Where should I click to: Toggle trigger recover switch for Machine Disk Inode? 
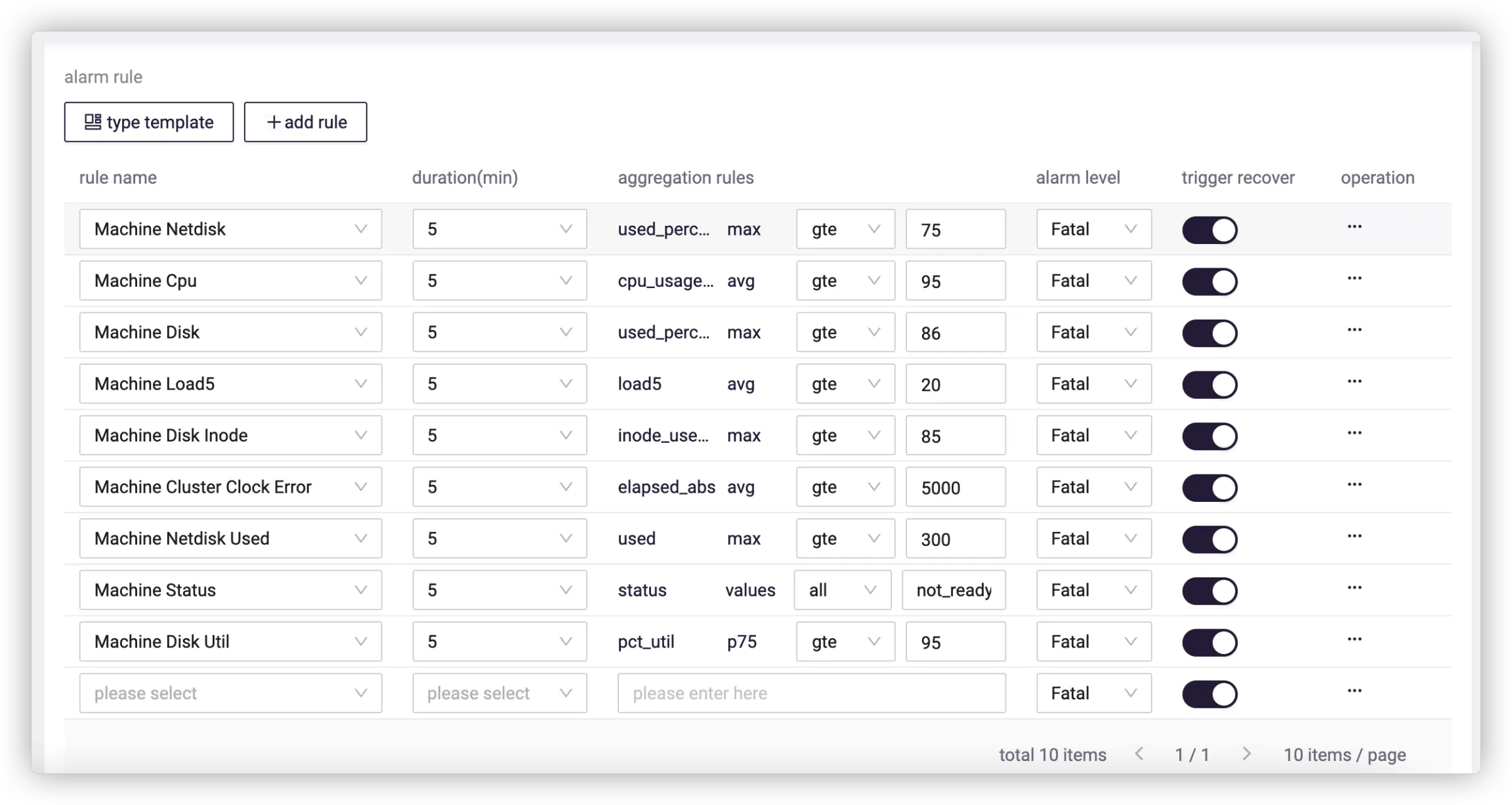pyautogui.click(x=1209, y=436)
